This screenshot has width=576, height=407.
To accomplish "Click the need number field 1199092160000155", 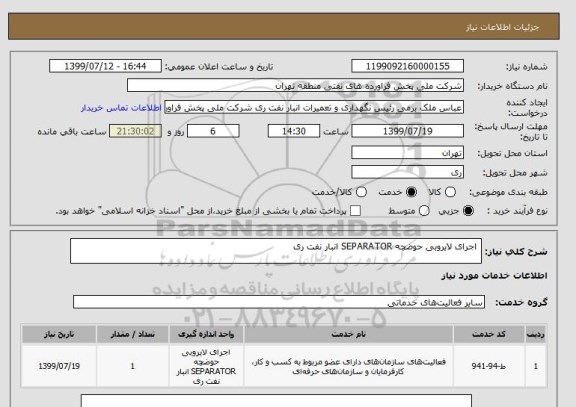I will 407,66.
